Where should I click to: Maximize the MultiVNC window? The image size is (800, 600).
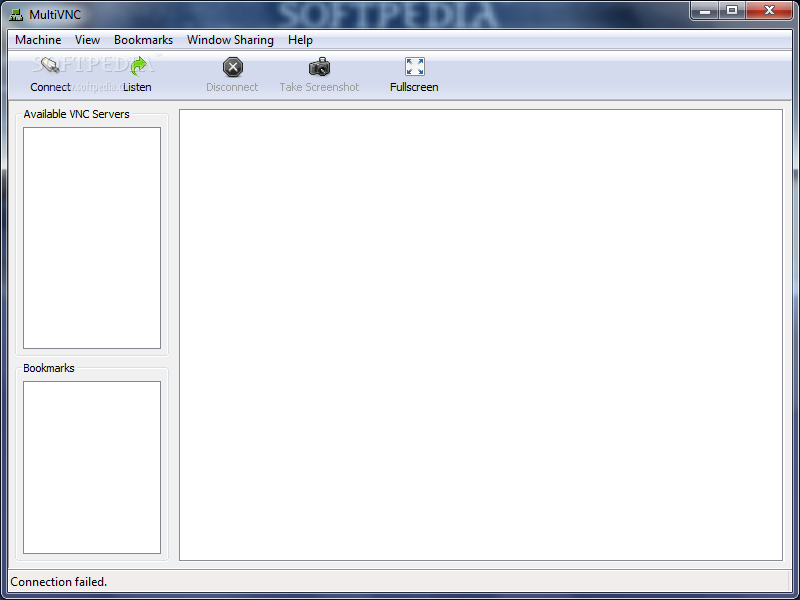tap(732, 10)
